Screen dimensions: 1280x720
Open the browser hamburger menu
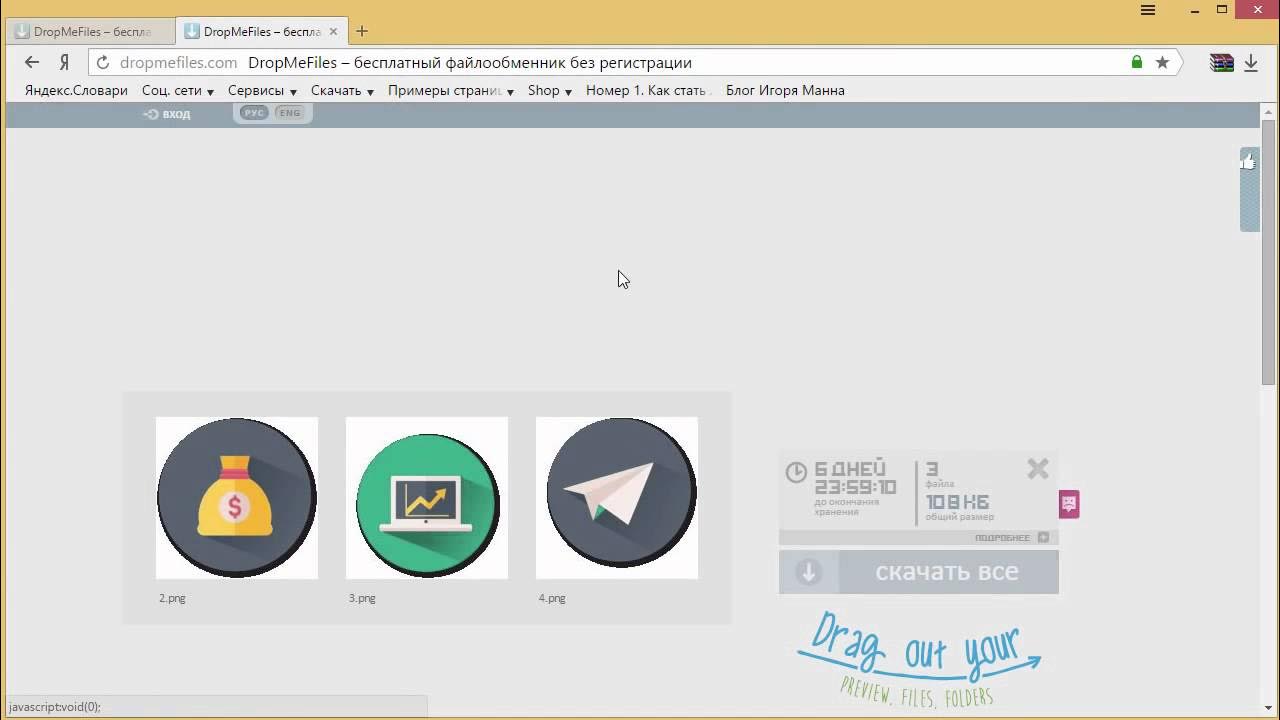coord(1148,10)
